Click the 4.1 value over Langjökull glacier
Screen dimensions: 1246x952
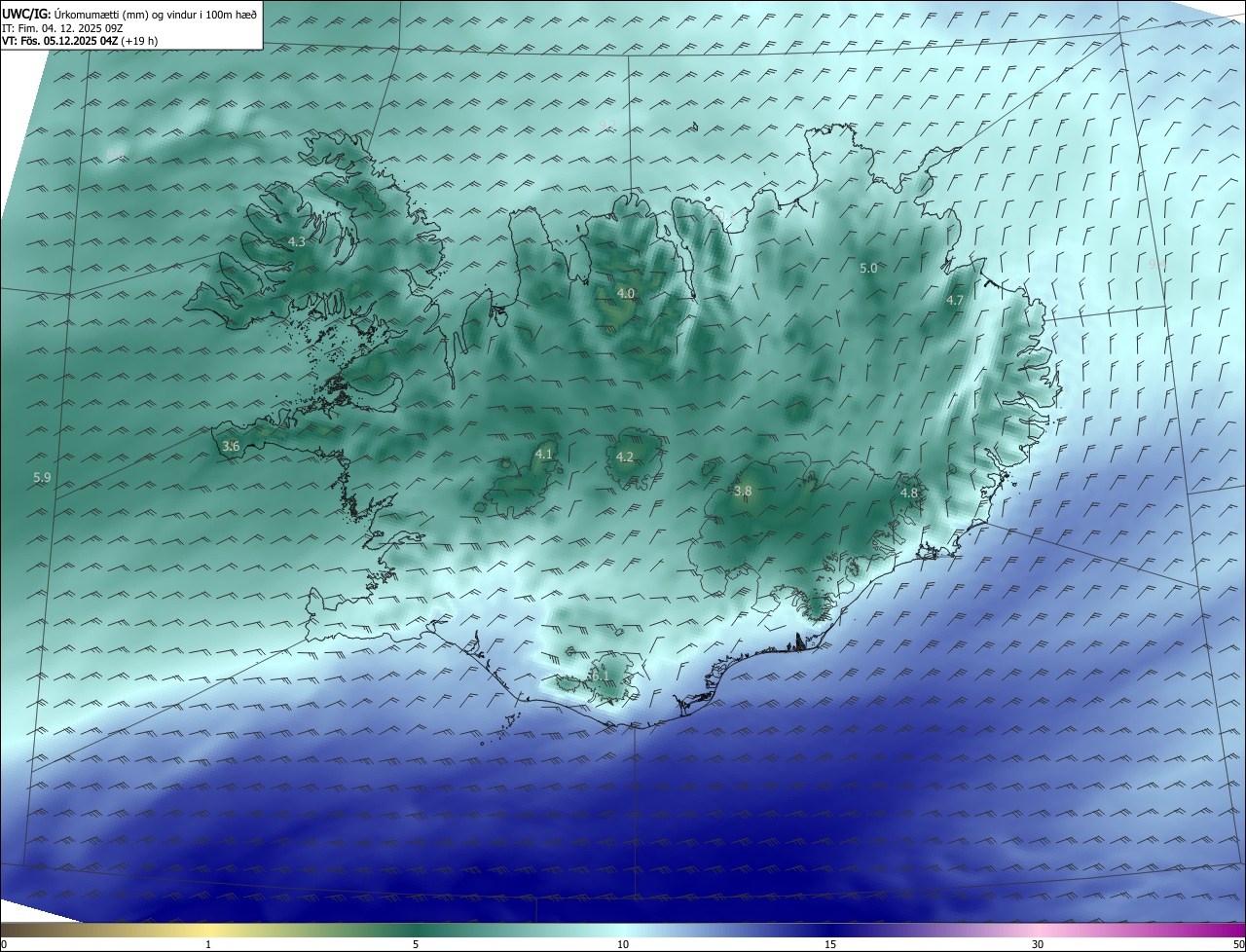(543, 454)
